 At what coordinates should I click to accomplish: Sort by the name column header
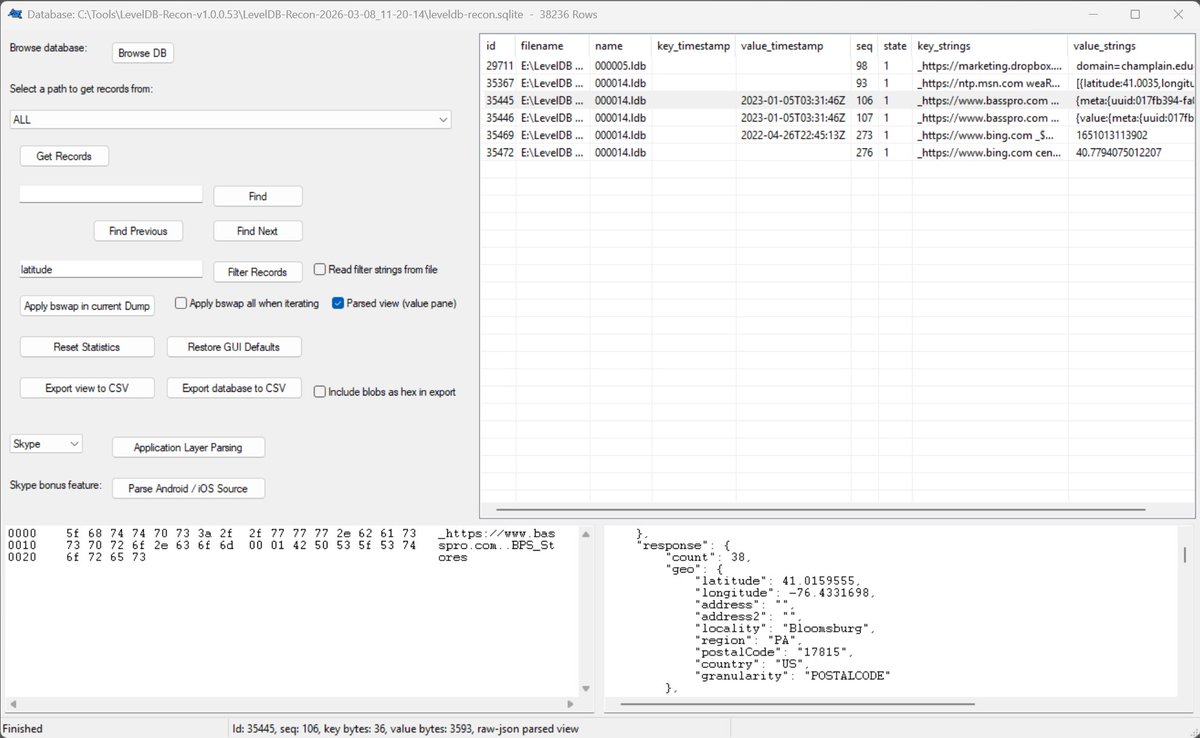coord(620,46)
